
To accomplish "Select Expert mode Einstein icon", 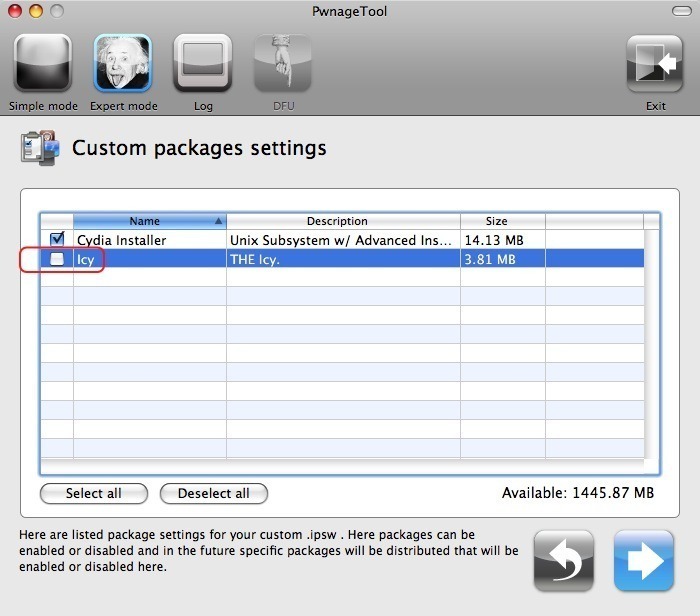I will (123, 64).
